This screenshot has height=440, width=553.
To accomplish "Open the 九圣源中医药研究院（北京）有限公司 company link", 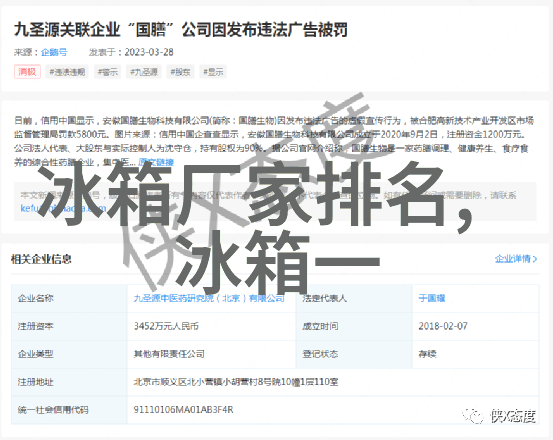I will click(209, 298).
